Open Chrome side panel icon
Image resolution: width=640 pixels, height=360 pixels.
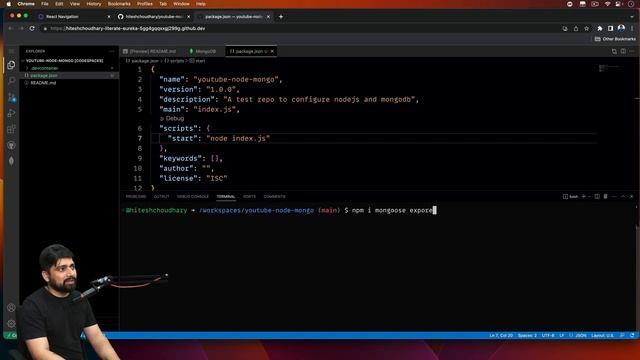(x=610, y=29)
